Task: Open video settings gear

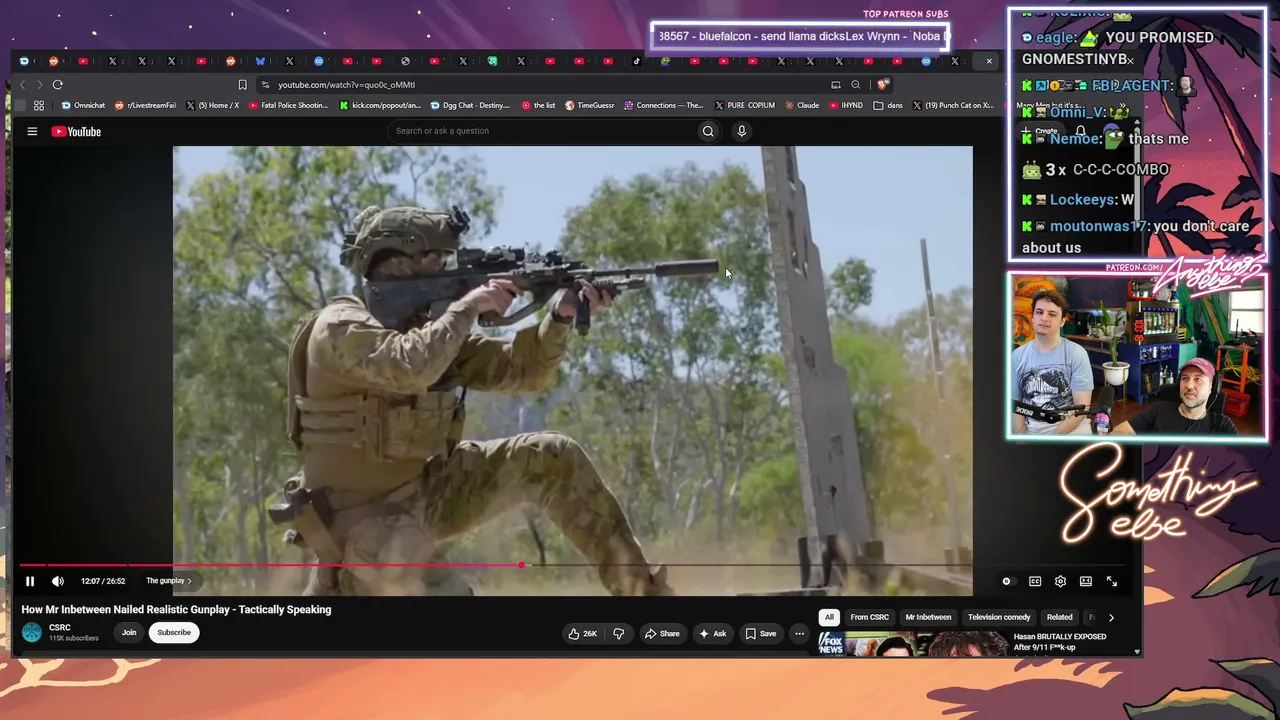Action: [x=1060, y=581]
